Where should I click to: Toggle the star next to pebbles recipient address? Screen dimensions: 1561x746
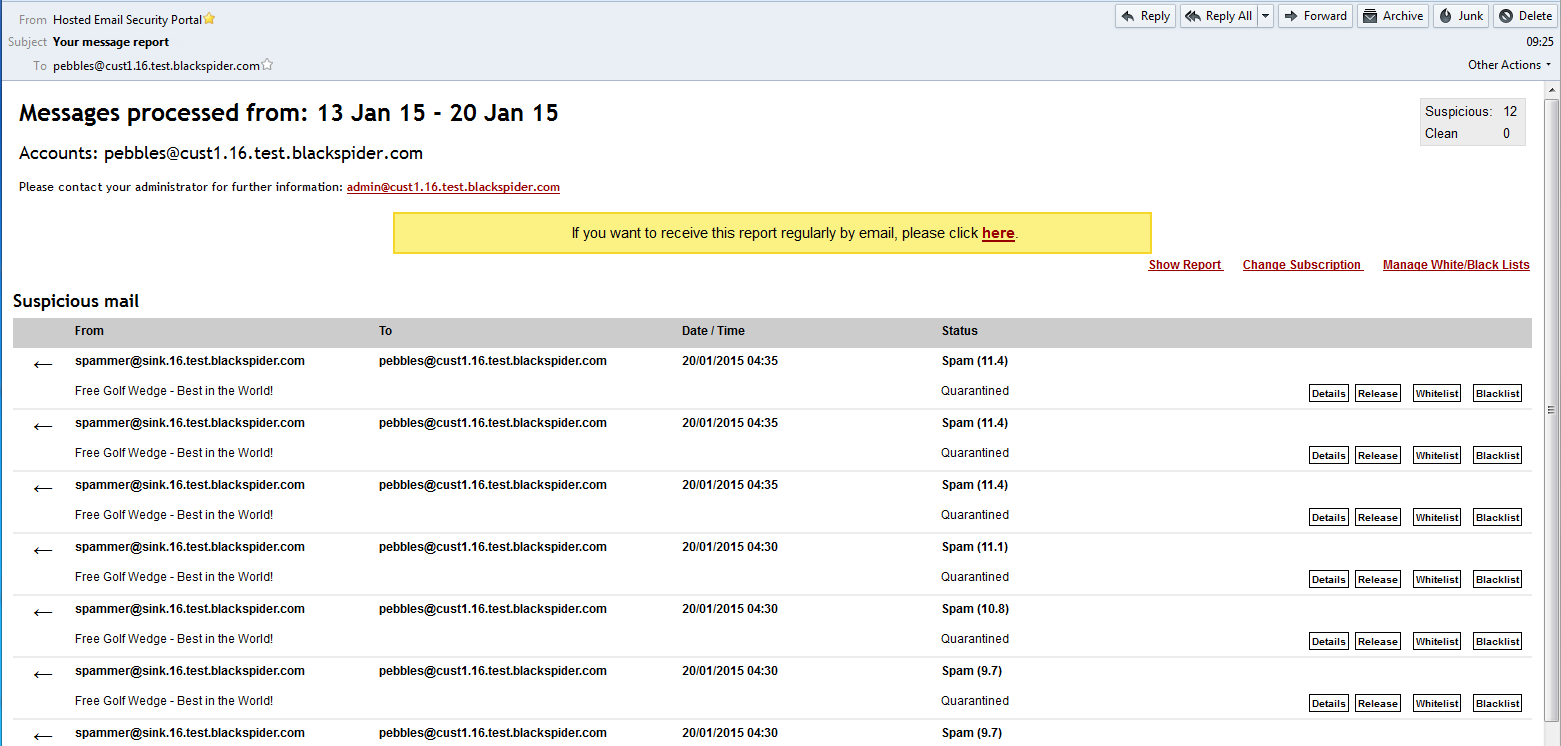(x=267, y=64)
